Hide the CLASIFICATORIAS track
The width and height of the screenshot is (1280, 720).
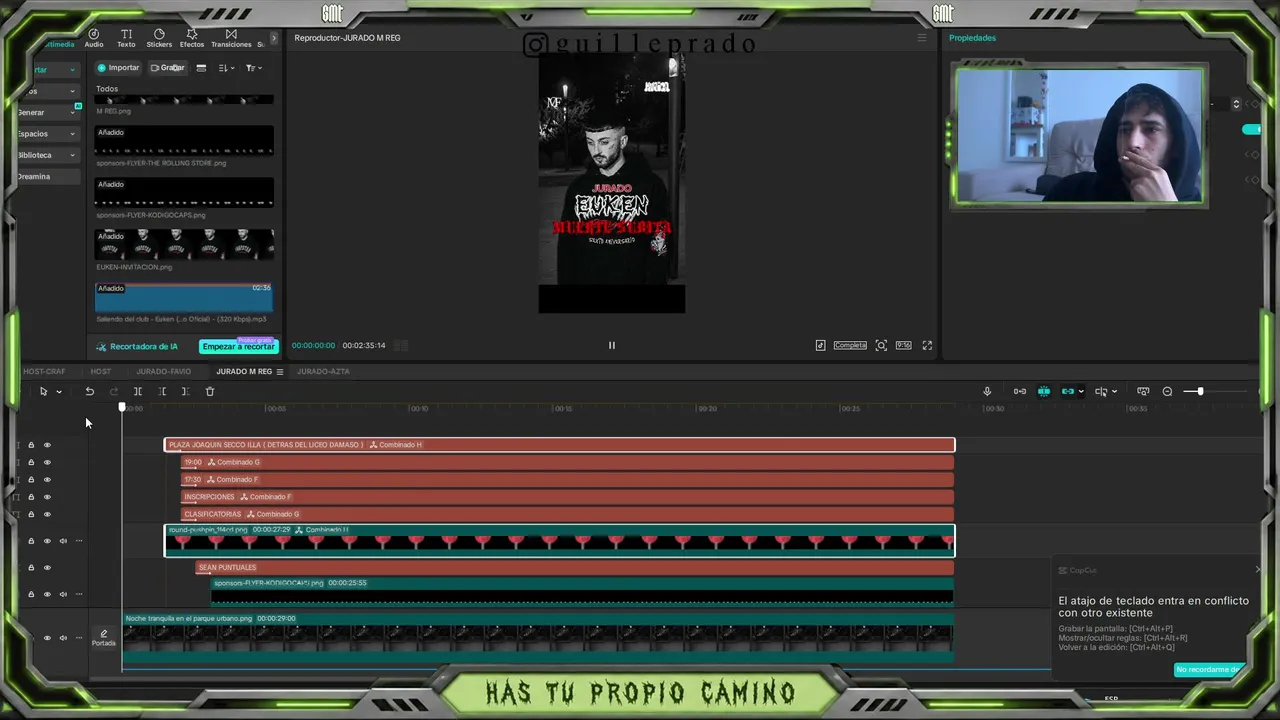47,514
